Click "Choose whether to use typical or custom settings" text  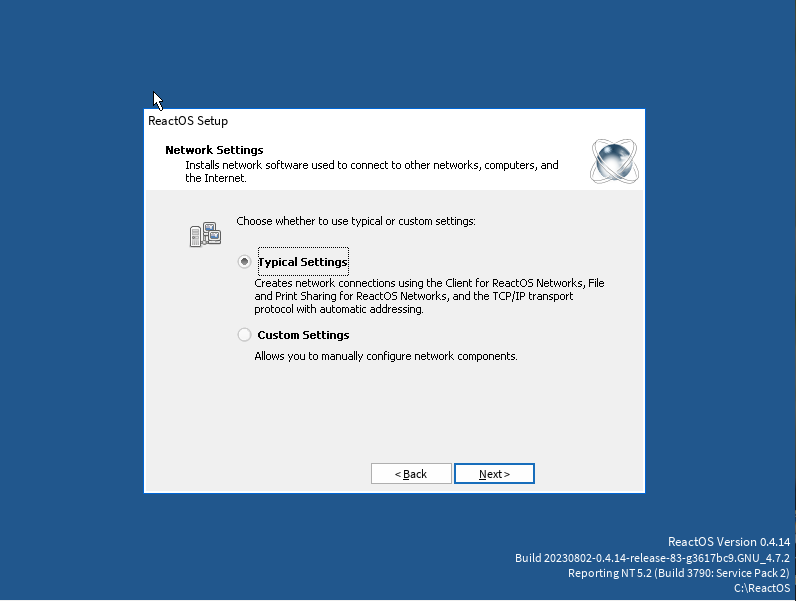356,221
